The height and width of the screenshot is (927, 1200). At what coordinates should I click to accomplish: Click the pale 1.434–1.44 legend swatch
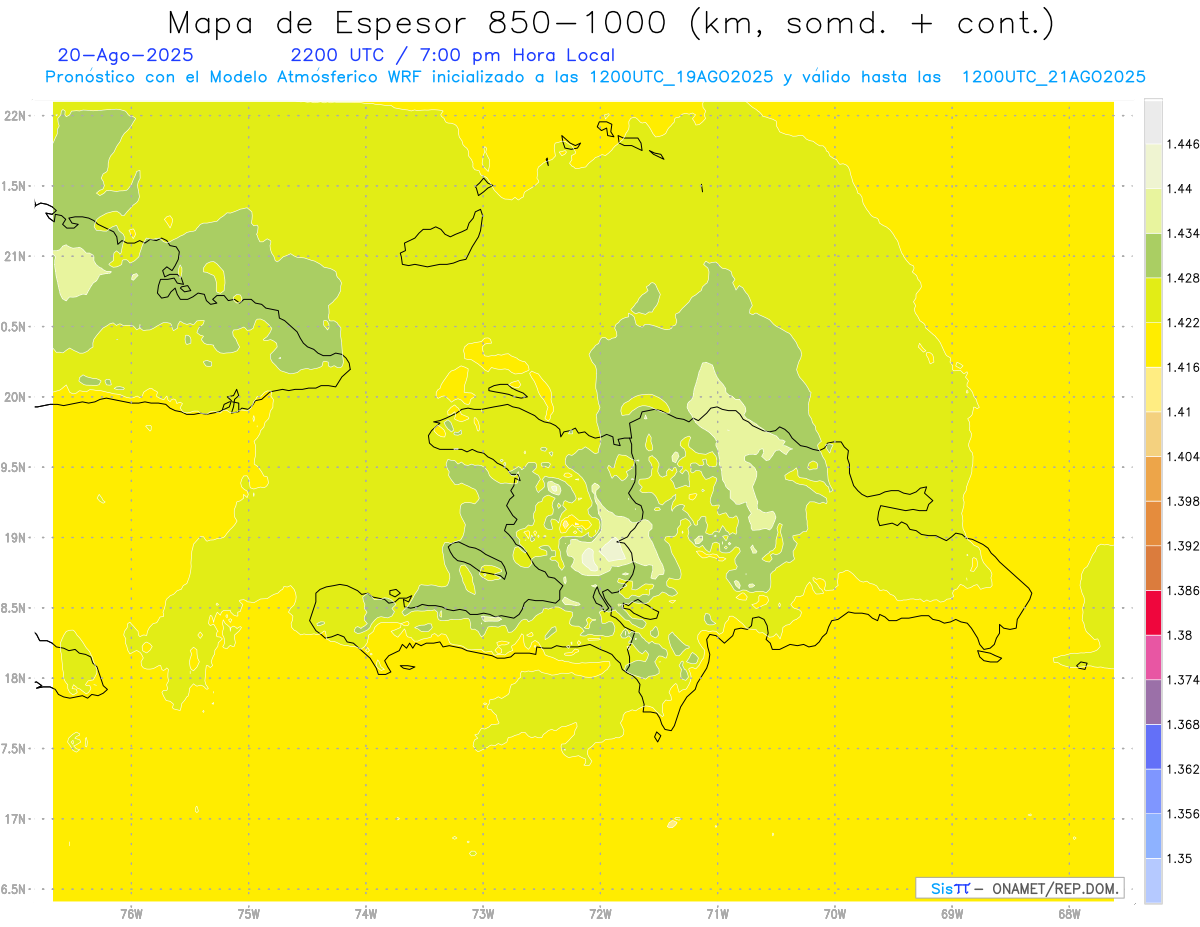(x=1153, y=210)
